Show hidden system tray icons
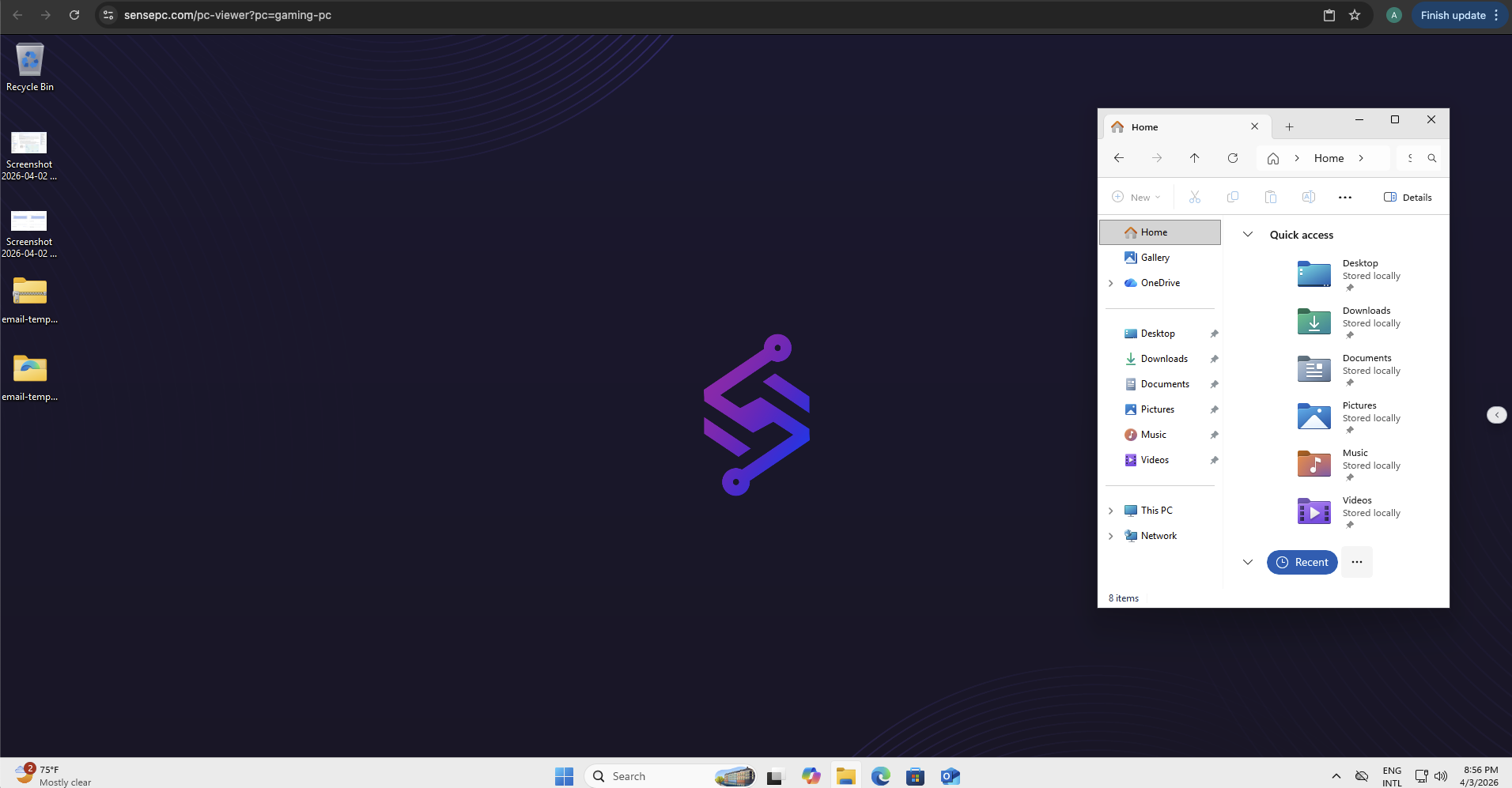1512x788 pixels. [x=1336, y=776]
